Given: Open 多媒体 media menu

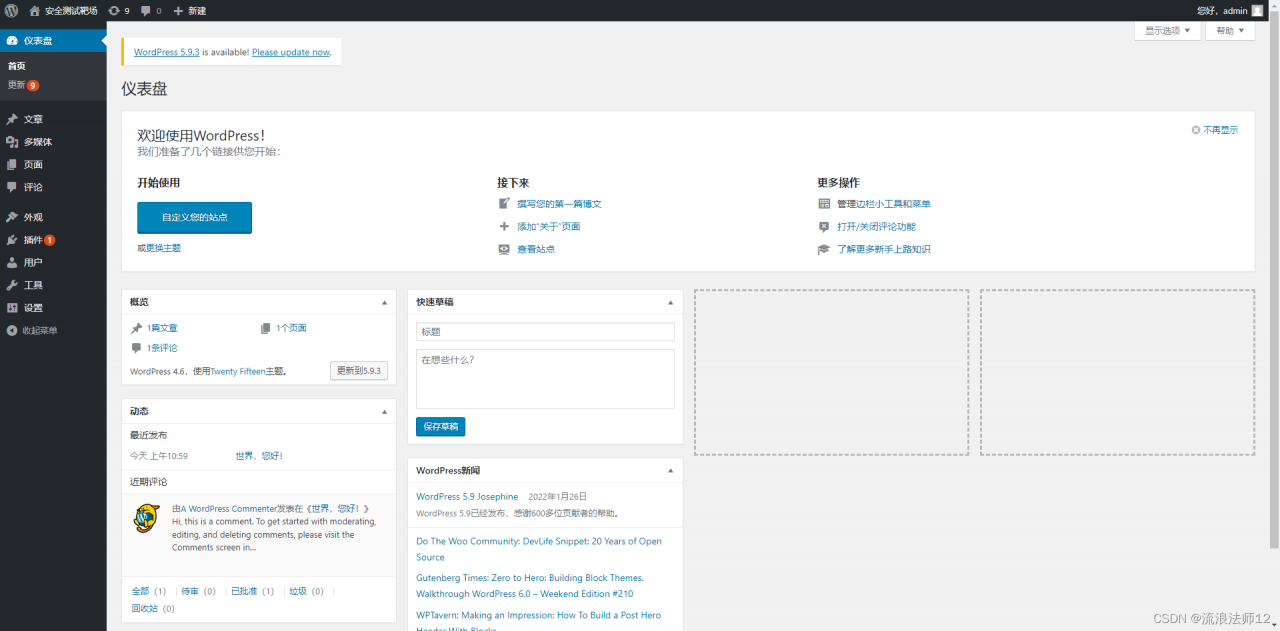Looking at the screenshot, I should click(53, 142).
